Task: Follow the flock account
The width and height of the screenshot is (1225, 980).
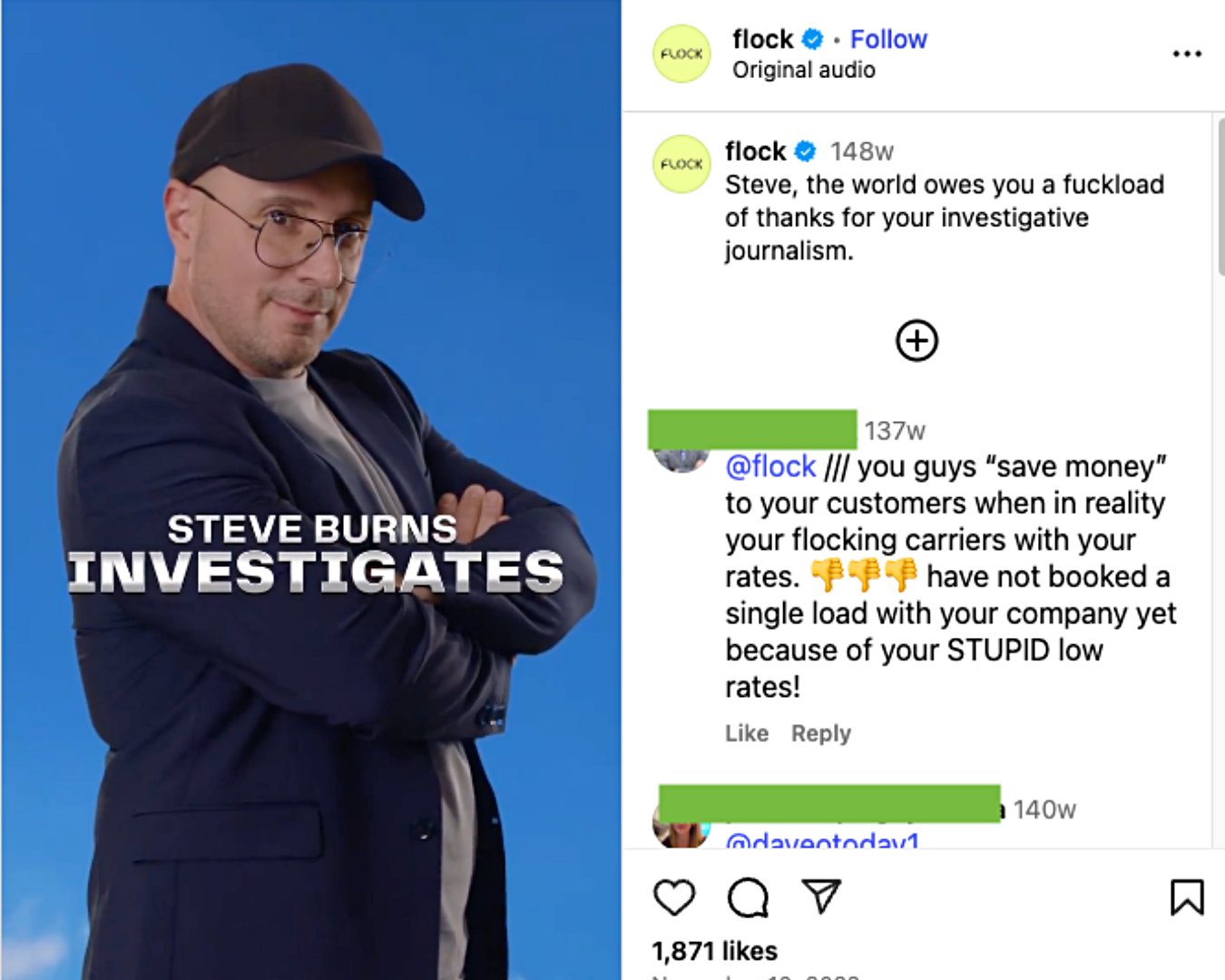Action: pos(888,39)
